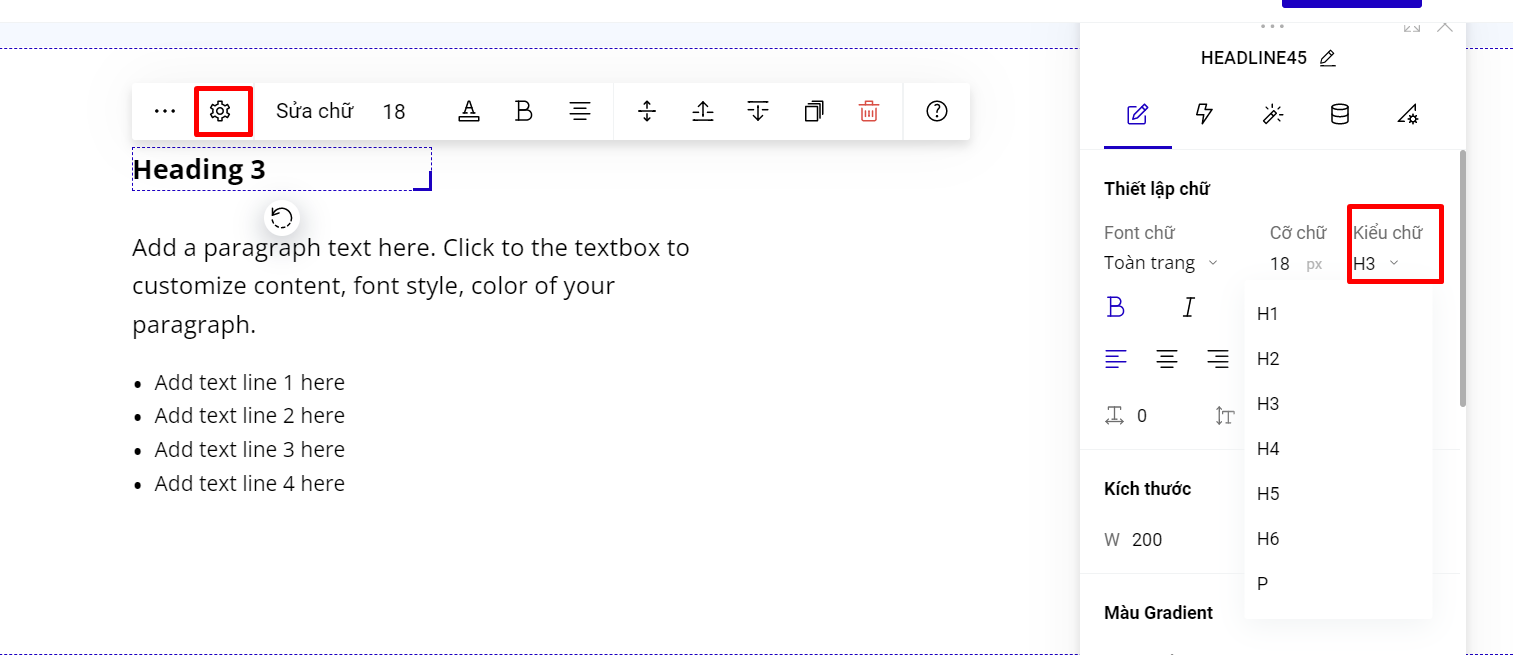Image resolution: width=1513 pixels, height=655 pixels.
Task: Toggle bold B in the text settings panel
Action: click(x=1116, y=307)
